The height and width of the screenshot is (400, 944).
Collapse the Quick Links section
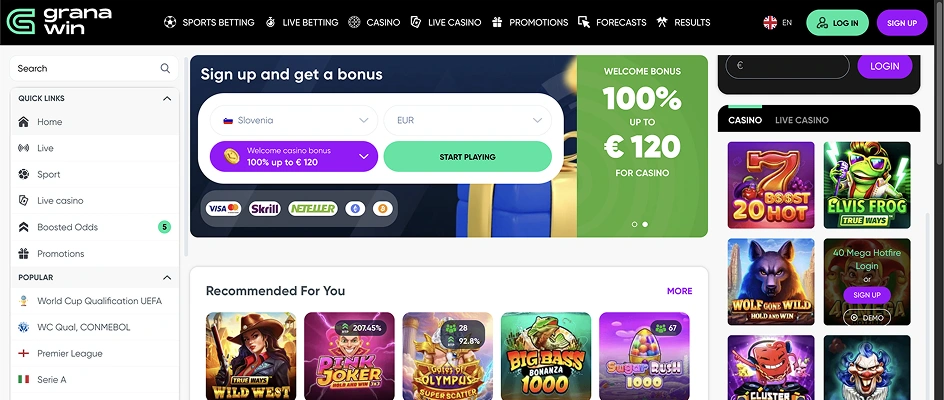[x=167, y=98]
